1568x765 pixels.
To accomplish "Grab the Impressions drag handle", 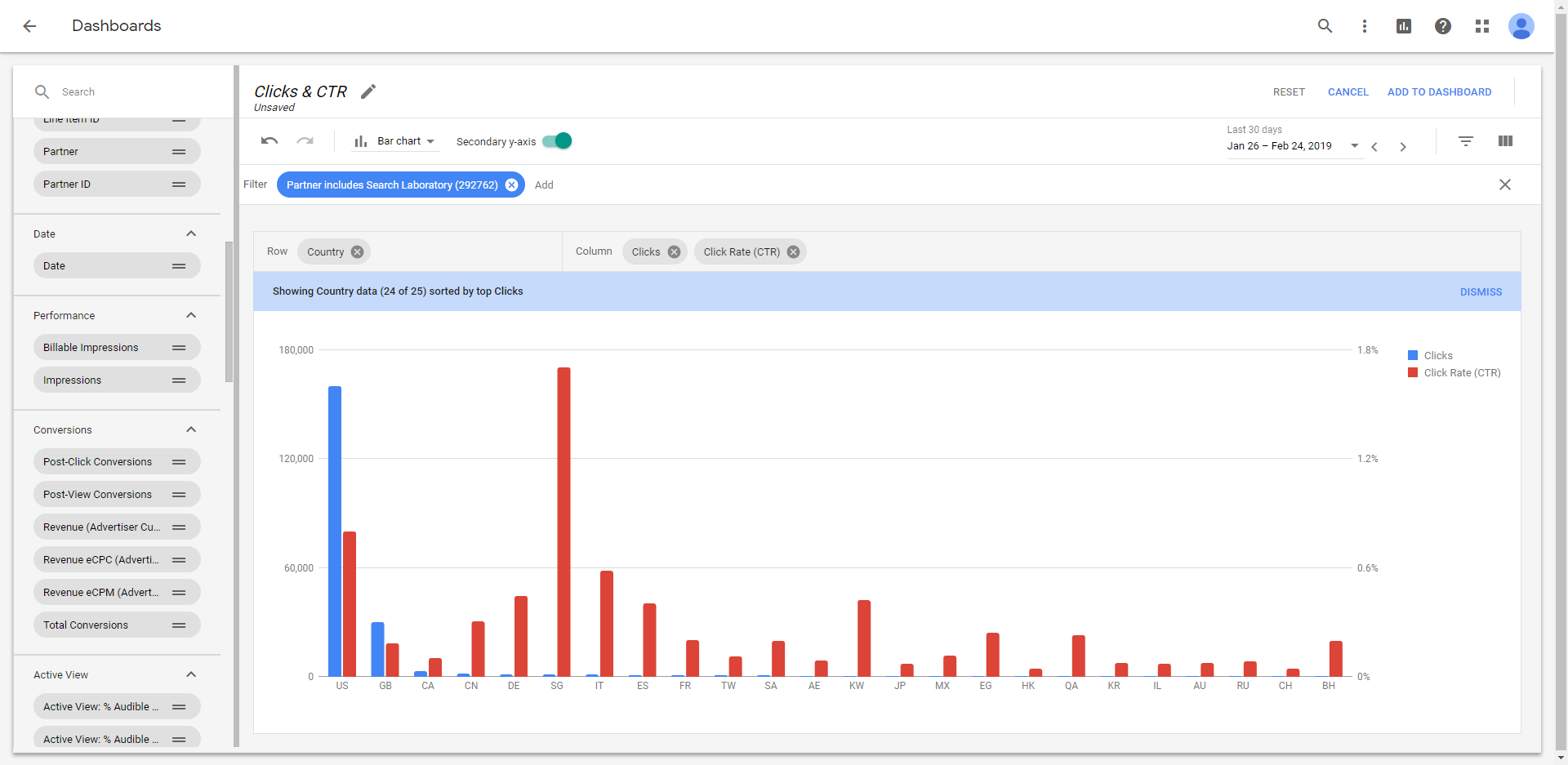I will coord(179,380).
